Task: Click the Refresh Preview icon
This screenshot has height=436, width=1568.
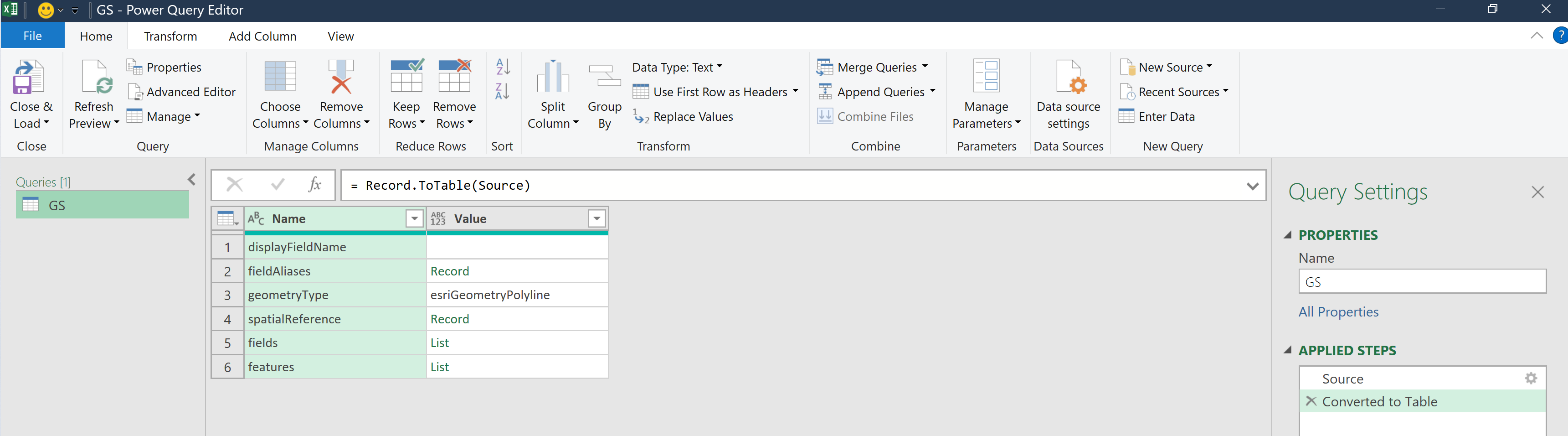Action: pos(94,78)
